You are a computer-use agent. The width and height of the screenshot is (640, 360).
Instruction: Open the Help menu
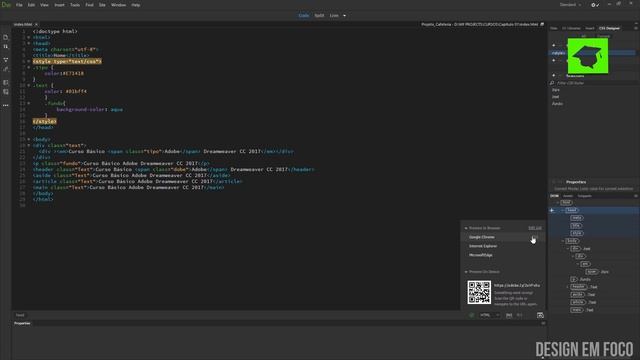click(136, 5)
